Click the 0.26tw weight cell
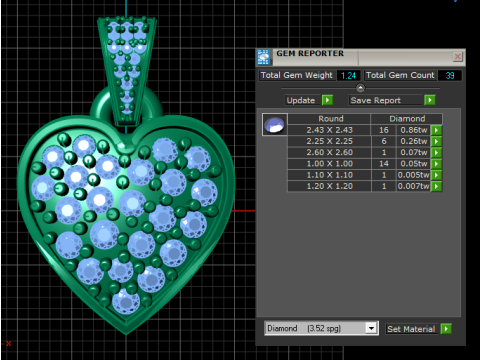Screen dimensions: 480x360 pos(414,141)
